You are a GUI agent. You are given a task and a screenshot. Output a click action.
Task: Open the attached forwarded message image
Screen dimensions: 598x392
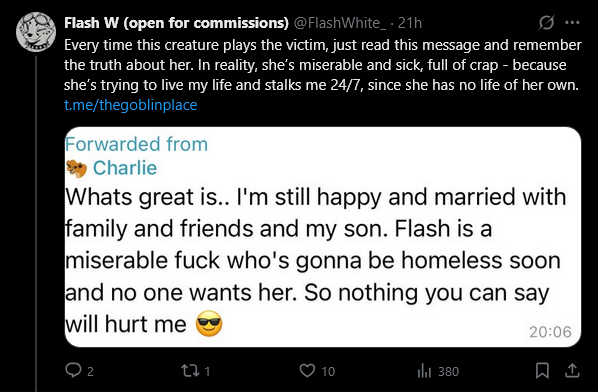(x=323, y=237)
